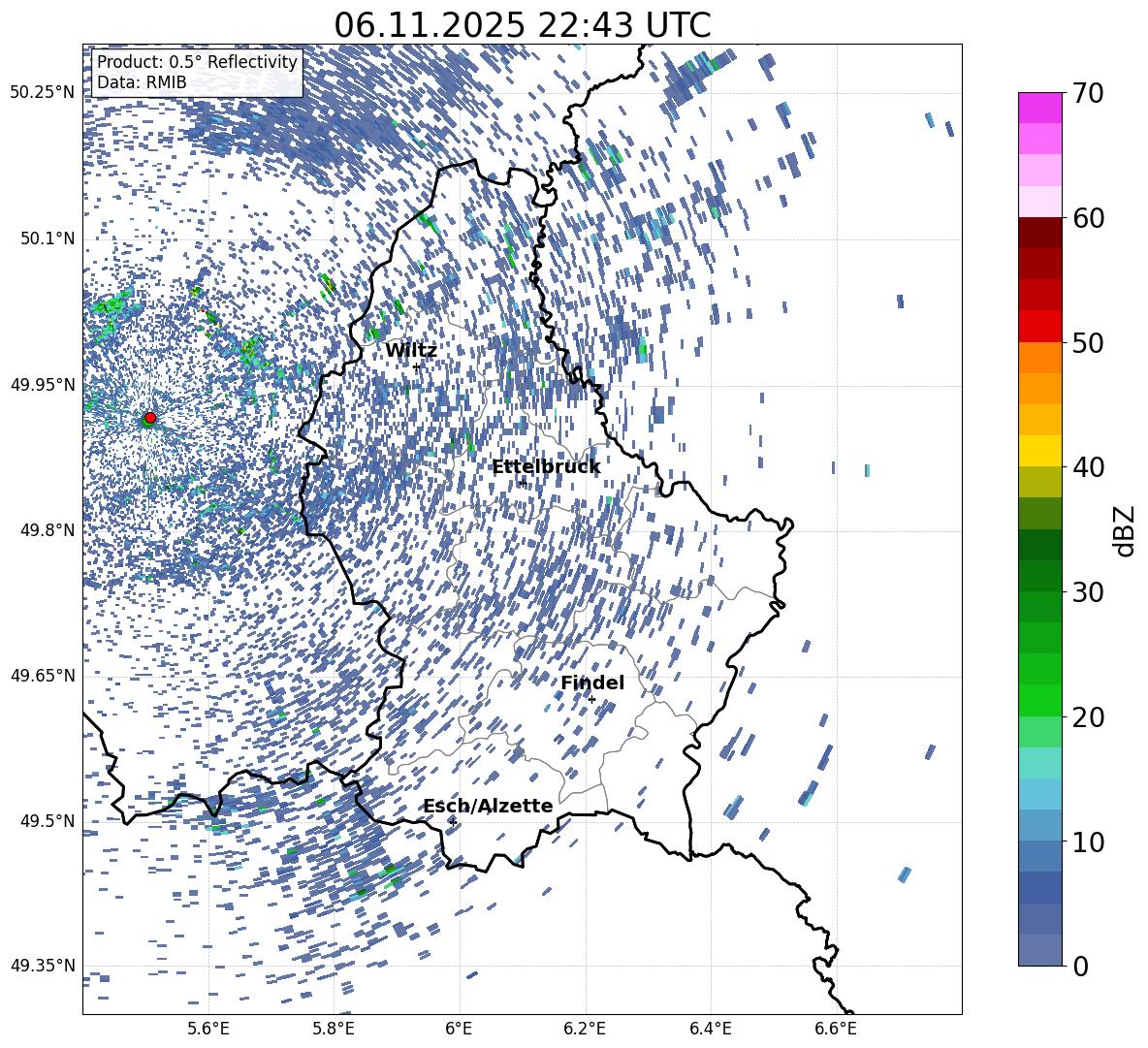Click the 49.5°N latitude label
The width and height of the screenshot is (1148, 1048).
click(x=47, y=821)
